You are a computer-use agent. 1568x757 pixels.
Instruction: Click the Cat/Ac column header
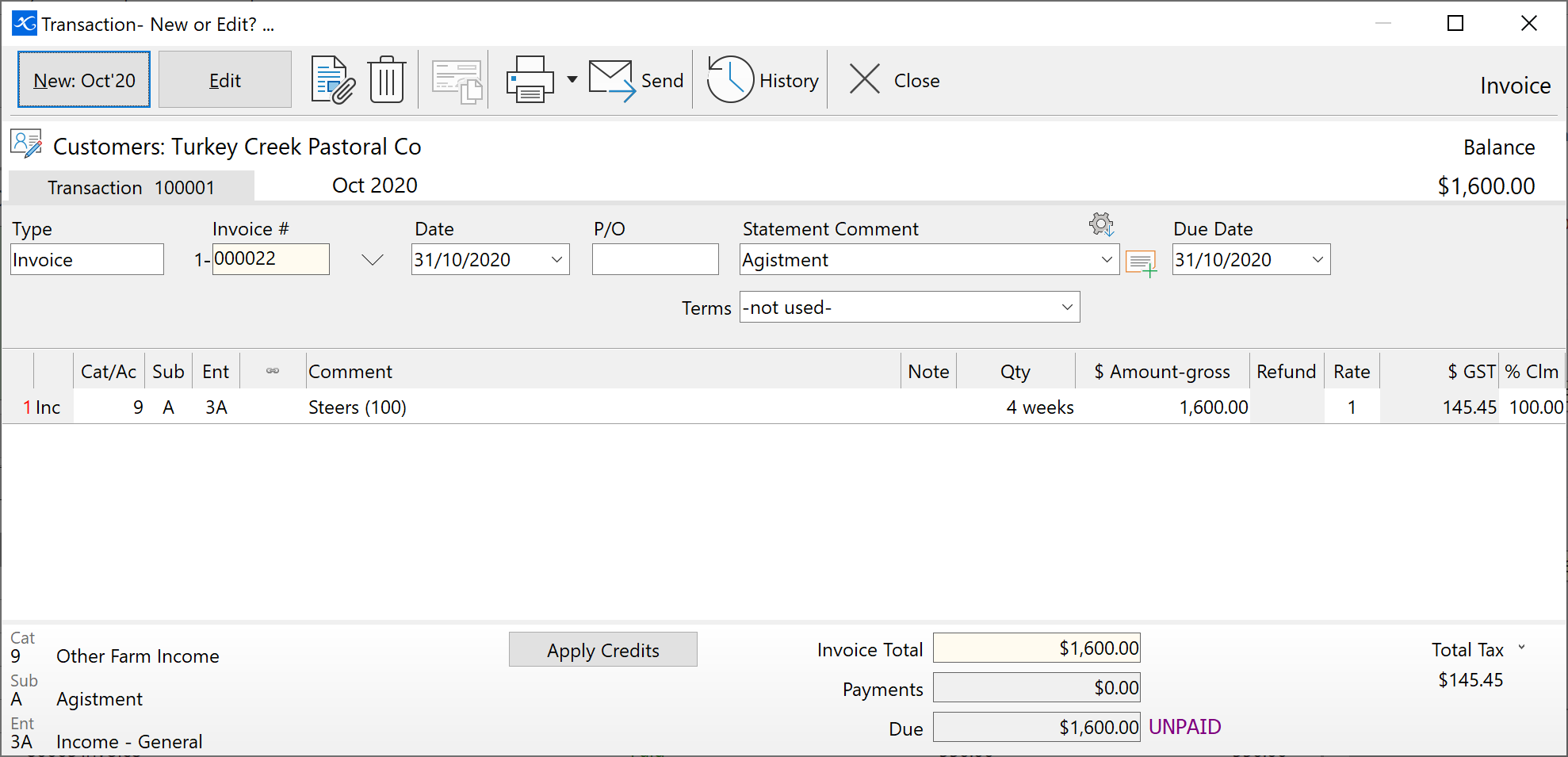[x=109, y=371]
